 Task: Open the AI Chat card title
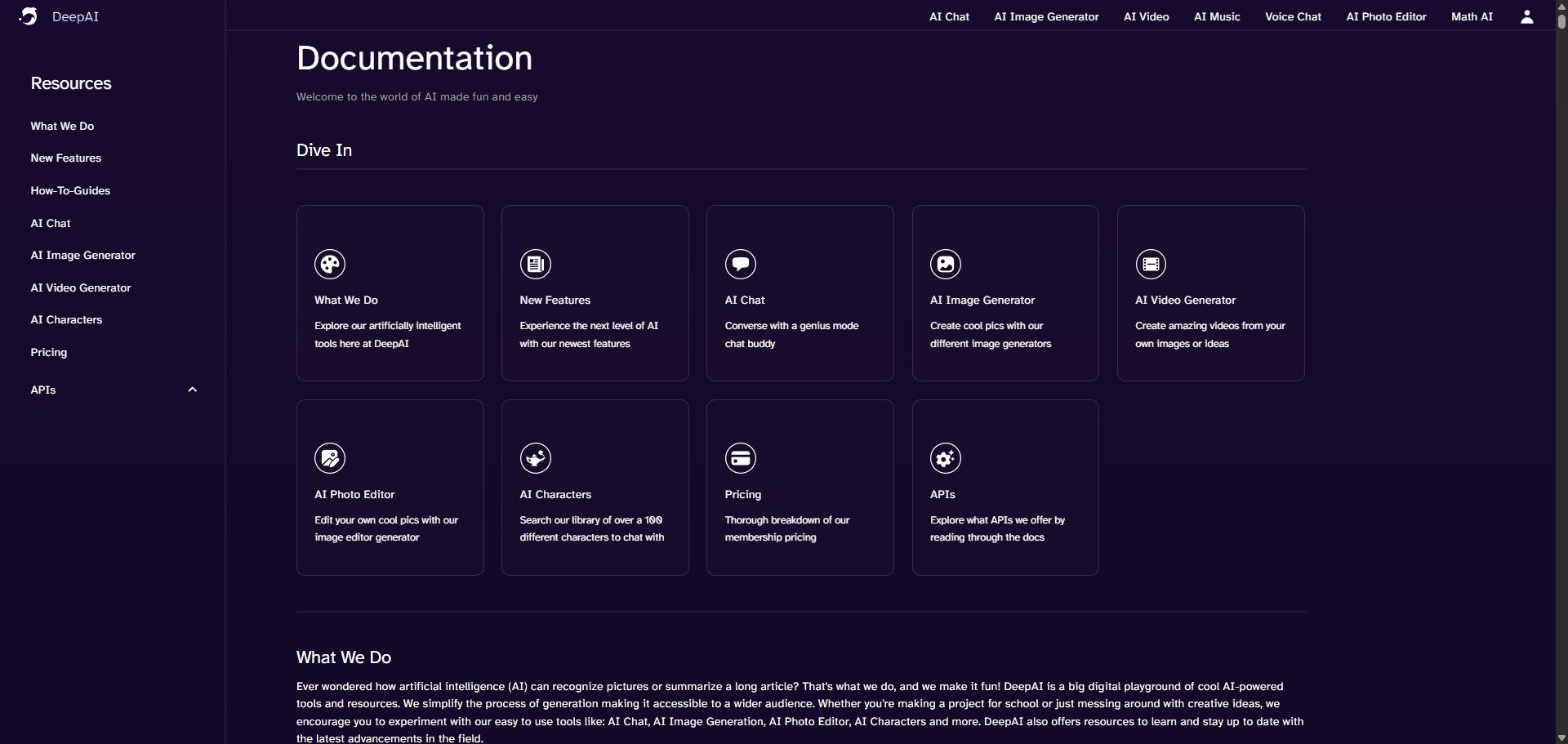[745, 300]
